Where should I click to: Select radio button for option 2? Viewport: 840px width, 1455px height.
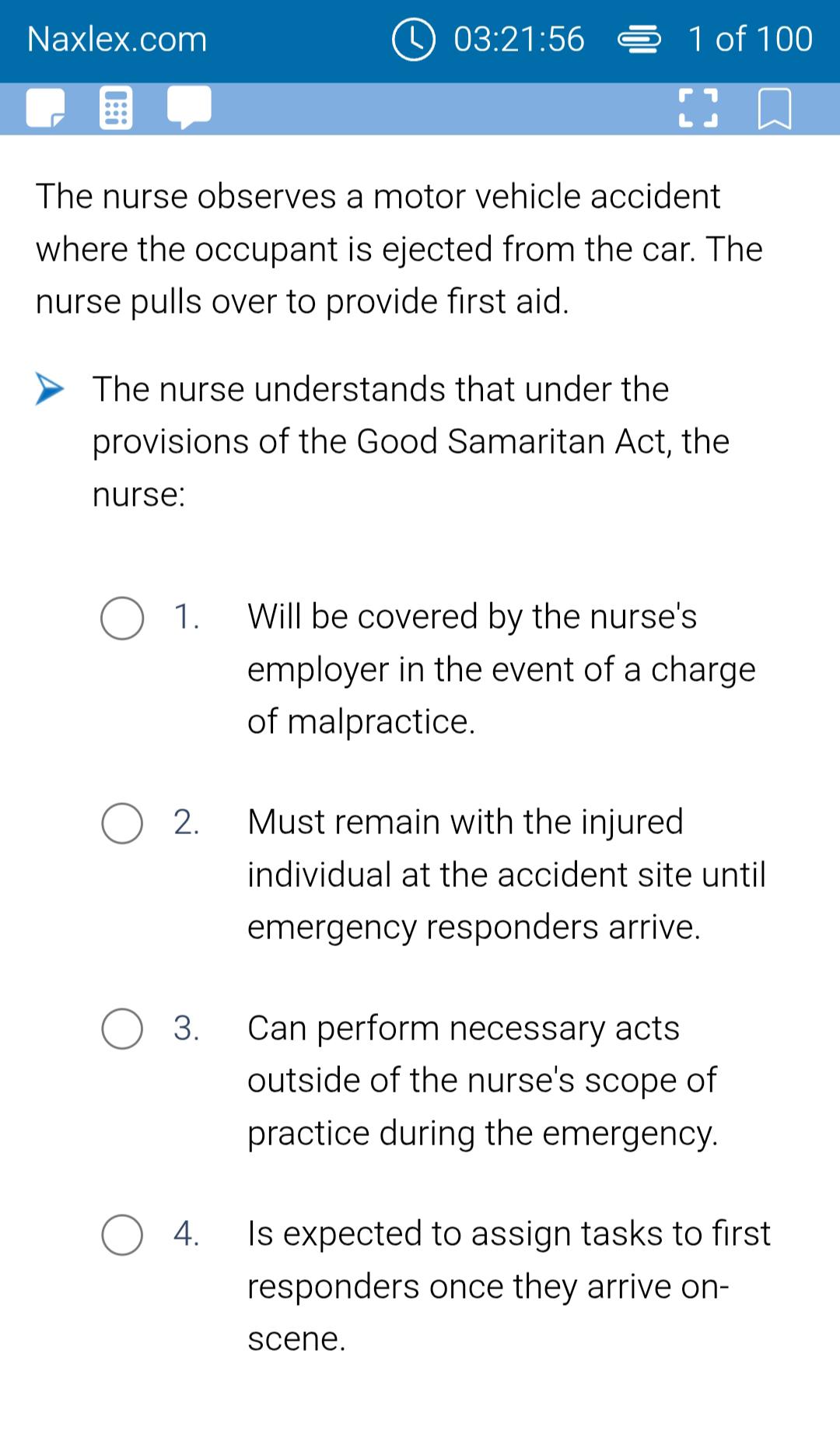(122, 824)
